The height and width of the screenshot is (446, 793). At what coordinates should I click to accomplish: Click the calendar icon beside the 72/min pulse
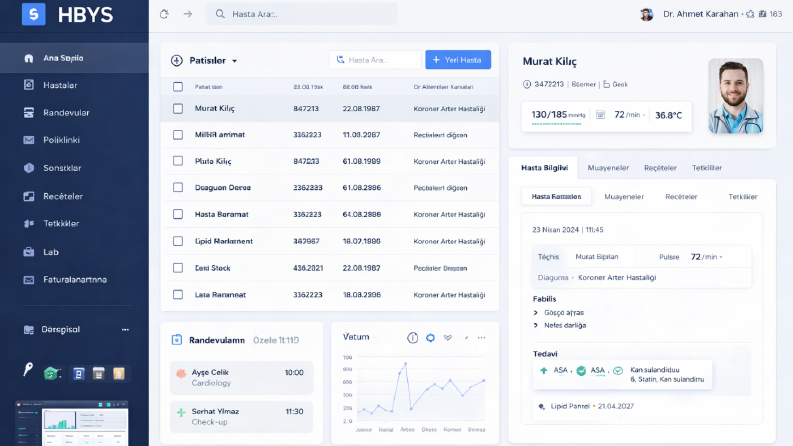tap(600, 115)
